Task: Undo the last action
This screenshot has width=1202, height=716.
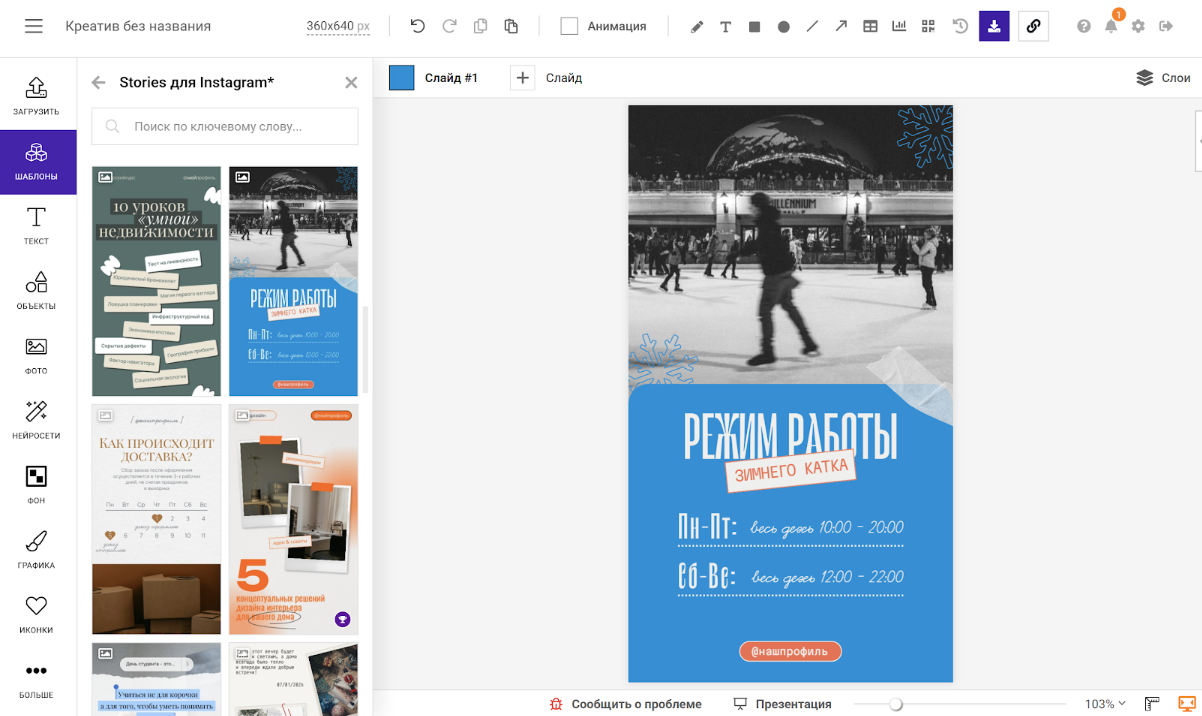Action: (418, 27)
